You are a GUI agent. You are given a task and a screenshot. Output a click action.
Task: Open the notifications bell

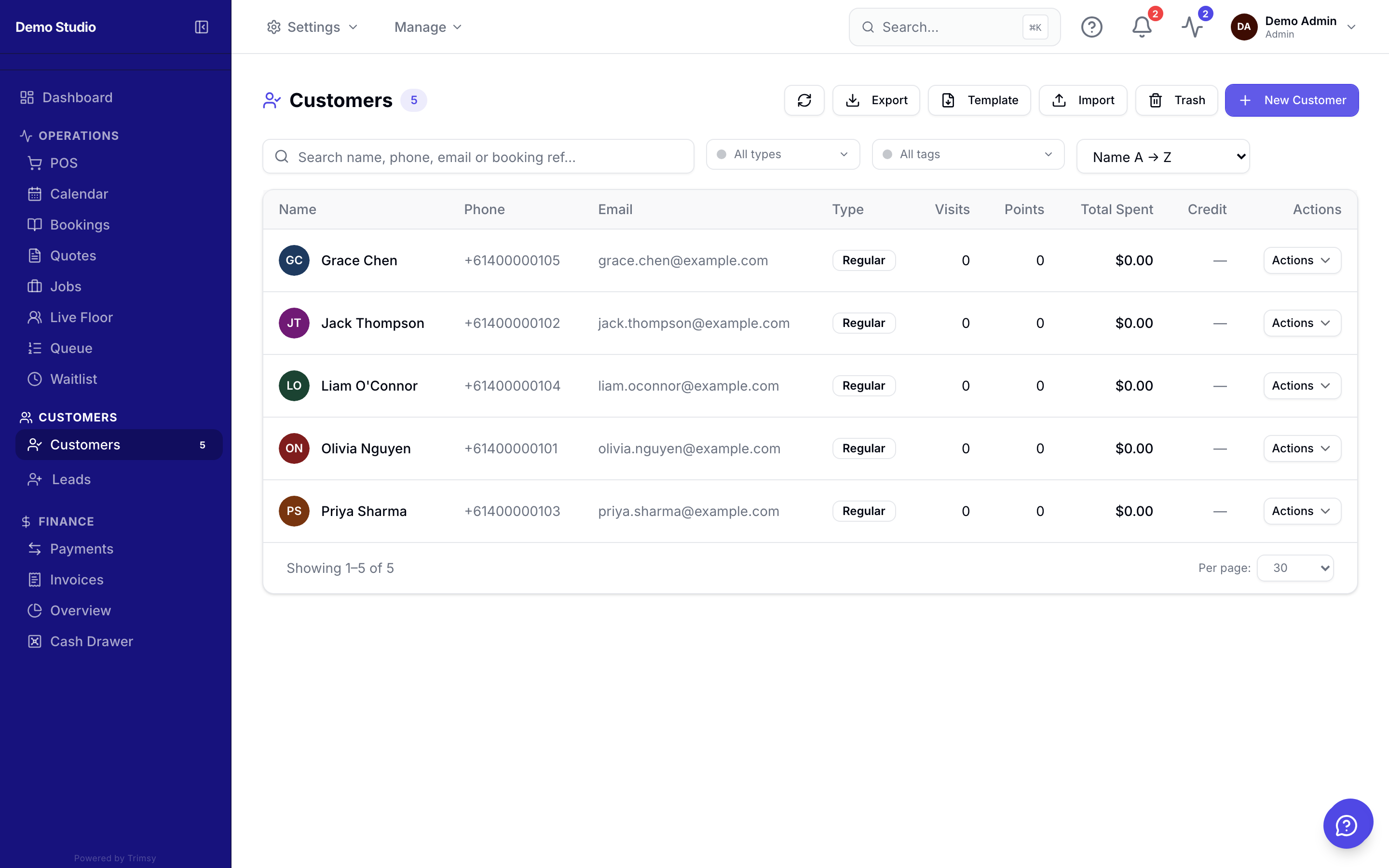[x=1142, y=27]
